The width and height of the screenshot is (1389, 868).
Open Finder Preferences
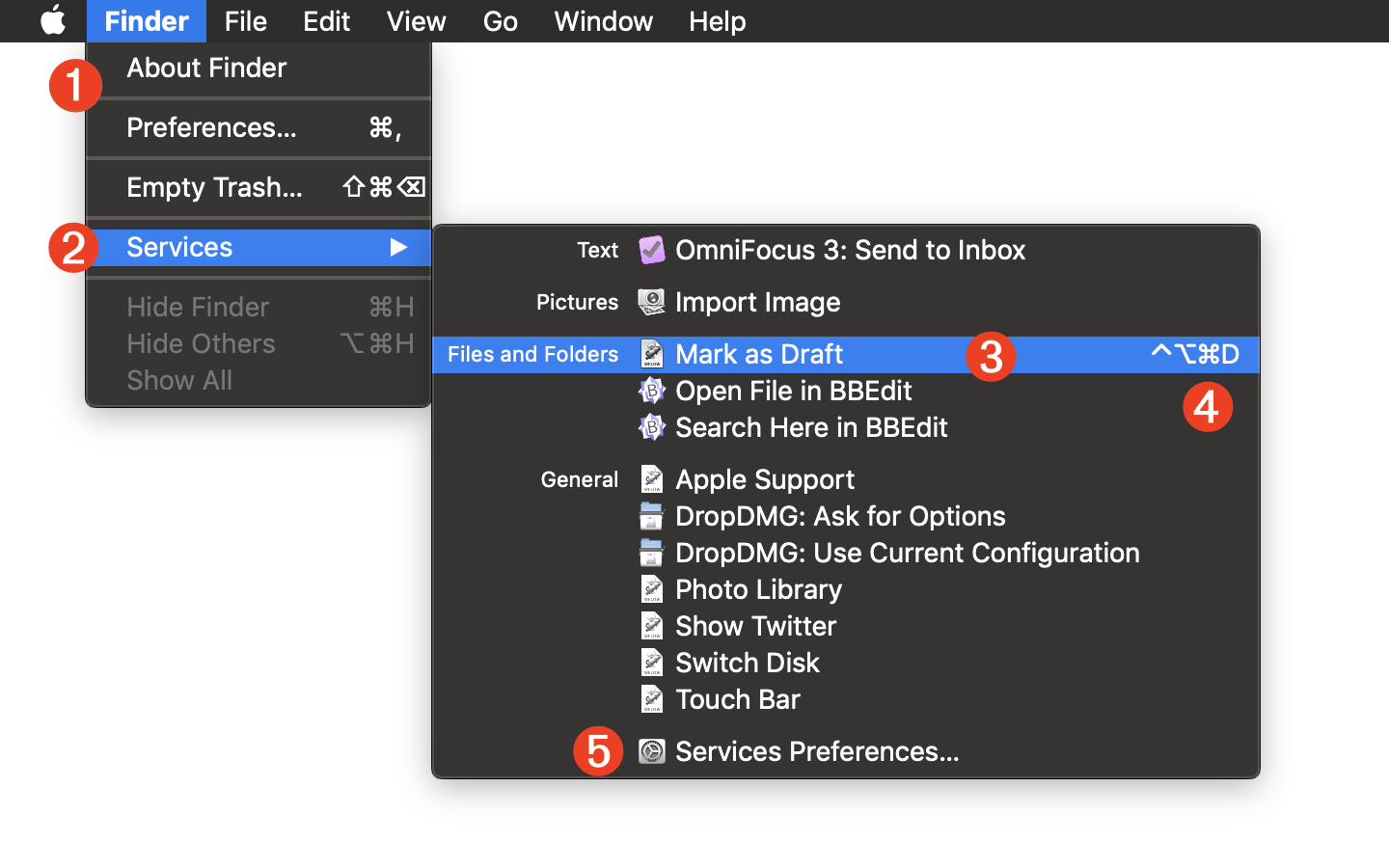[x=212, y=127]
